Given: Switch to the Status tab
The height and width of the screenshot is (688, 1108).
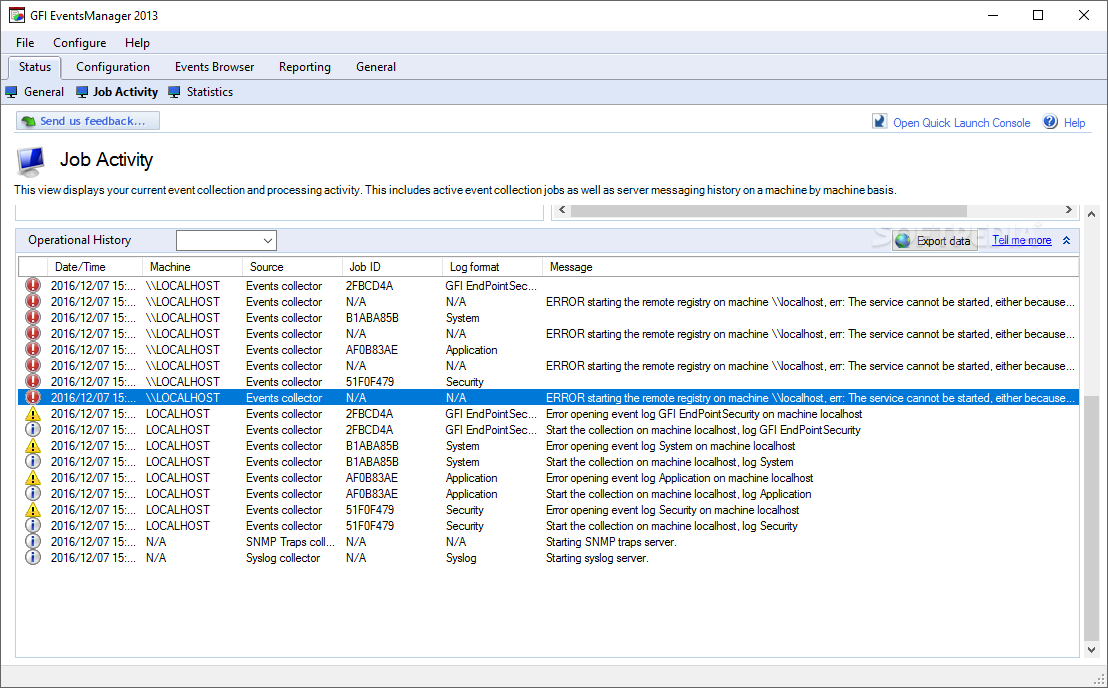Looking at the screenshot, I should tap(35, 67).
